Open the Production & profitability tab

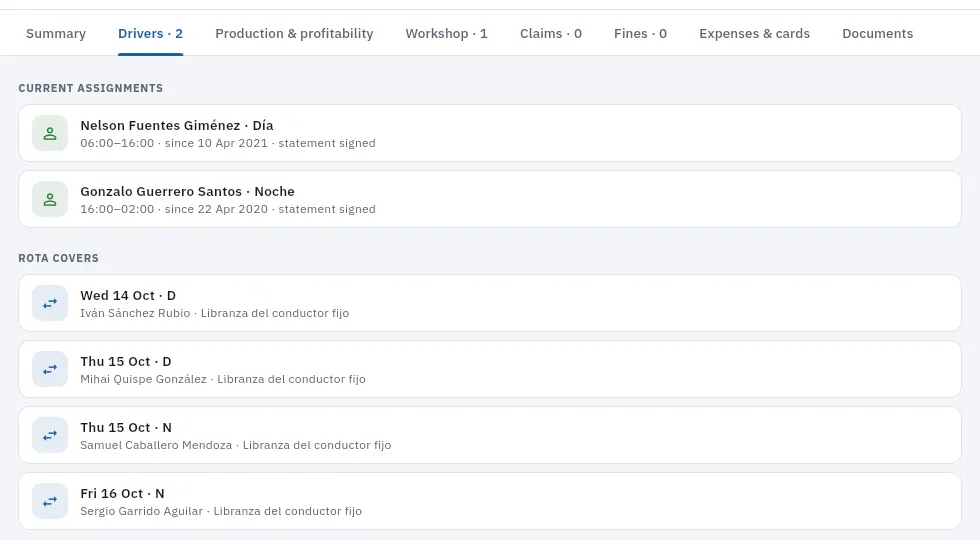[x=294, y=34]
